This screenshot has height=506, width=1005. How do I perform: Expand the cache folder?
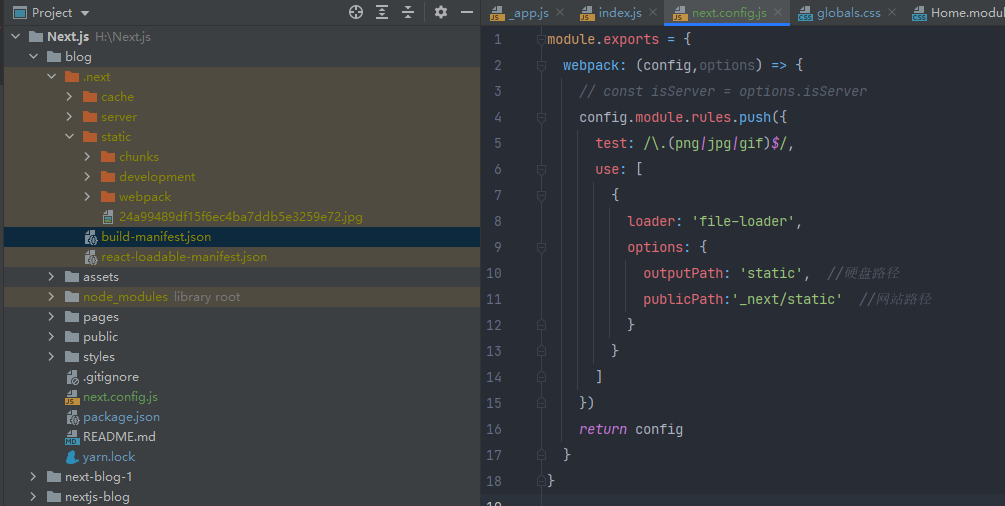pos(69,97)
